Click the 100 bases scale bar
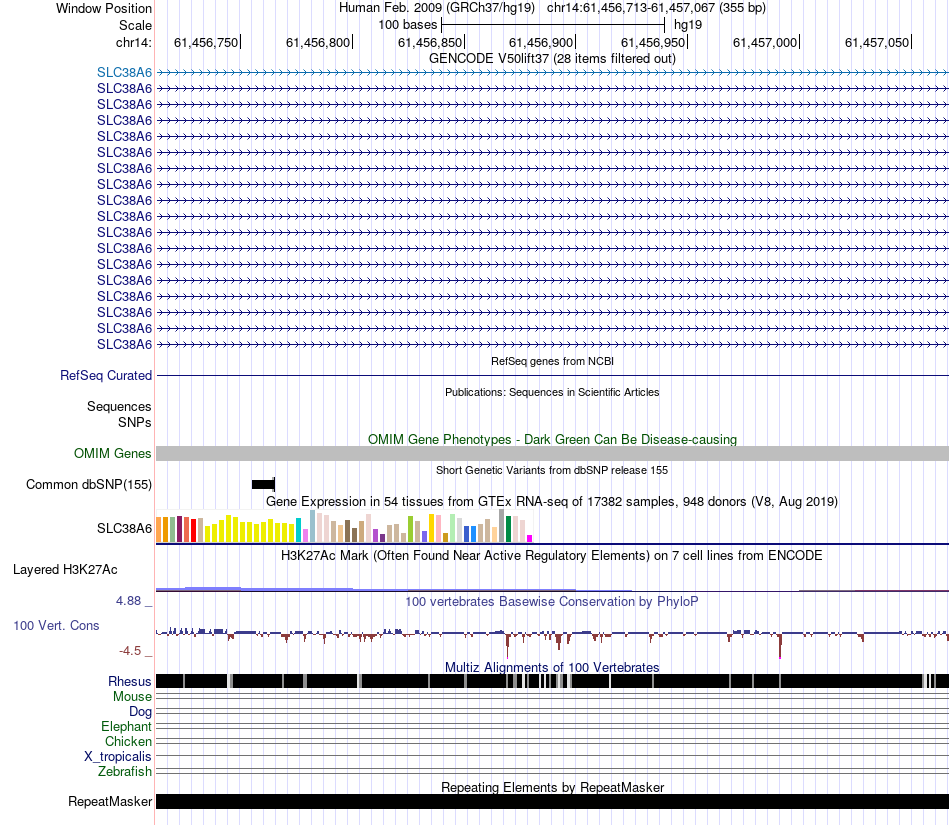This screenshot has height=825, width=950. click(x=553, y=25)
